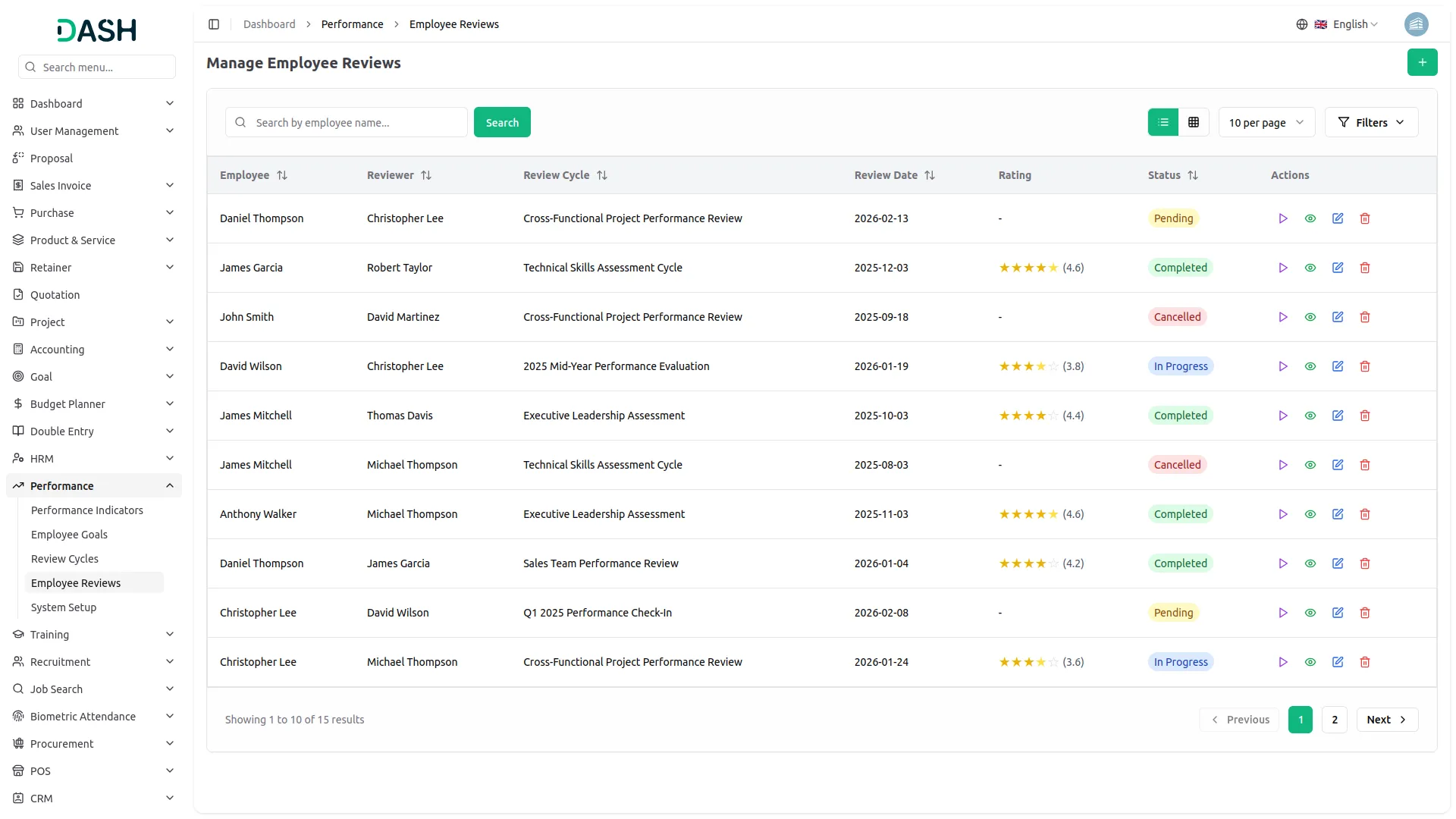Click the green plus add review button
The height and width of the screenshot is (819, 1456).
pyautogui.click(x=1422, y=62)
